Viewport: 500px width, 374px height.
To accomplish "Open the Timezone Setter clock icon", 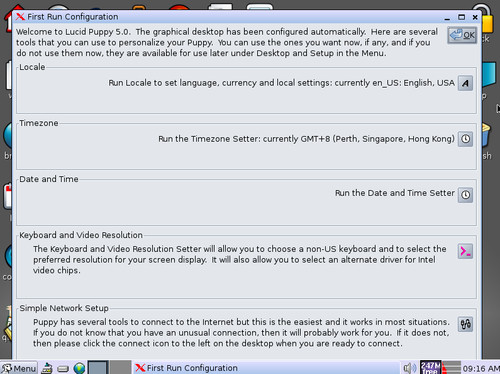I will click(x=465, y=139).
